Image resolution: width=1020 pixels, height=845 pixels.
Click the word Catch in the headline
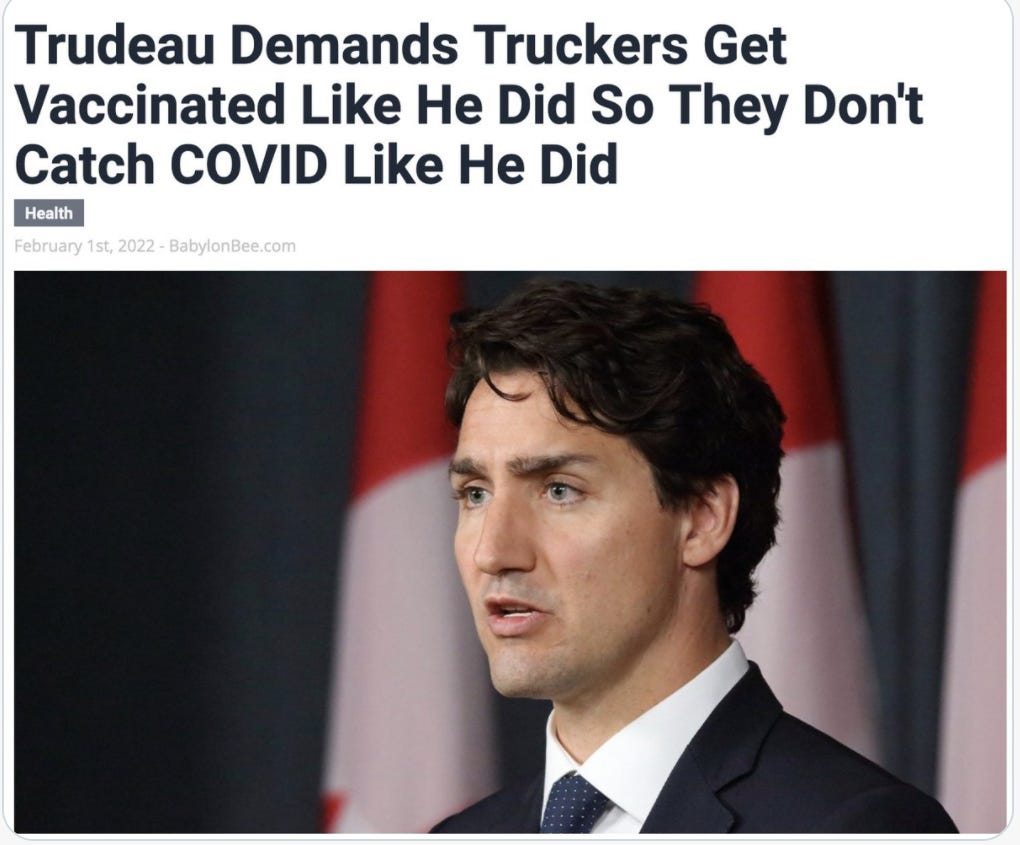click(85, 164)
